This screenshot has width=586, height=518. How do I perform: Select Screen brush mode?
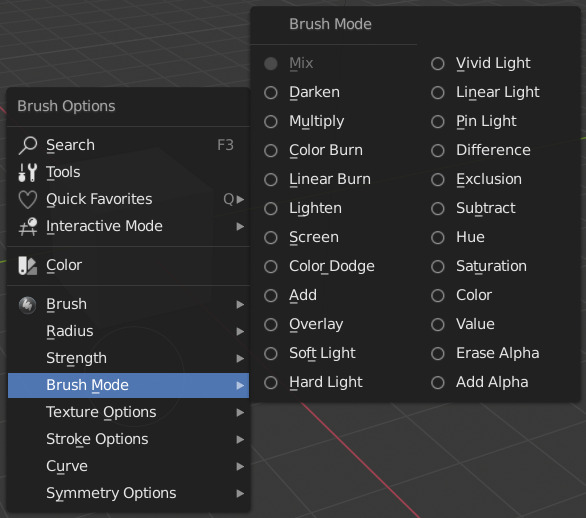(334, 237)
